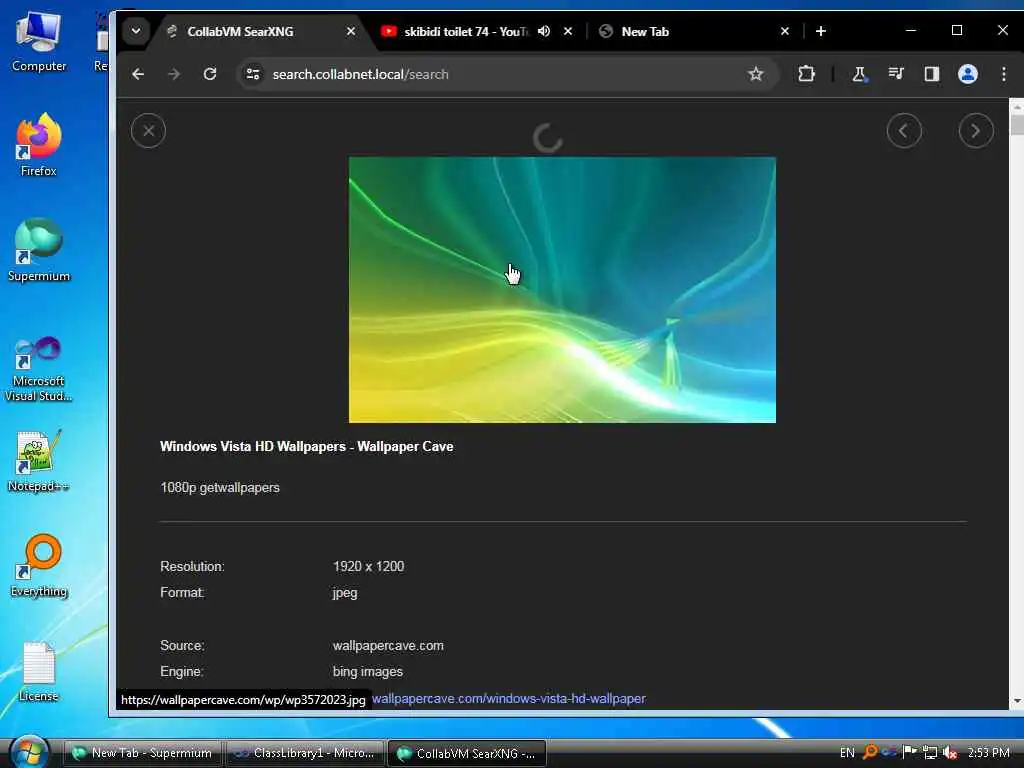Close the New Tab tab

[784, 31]
